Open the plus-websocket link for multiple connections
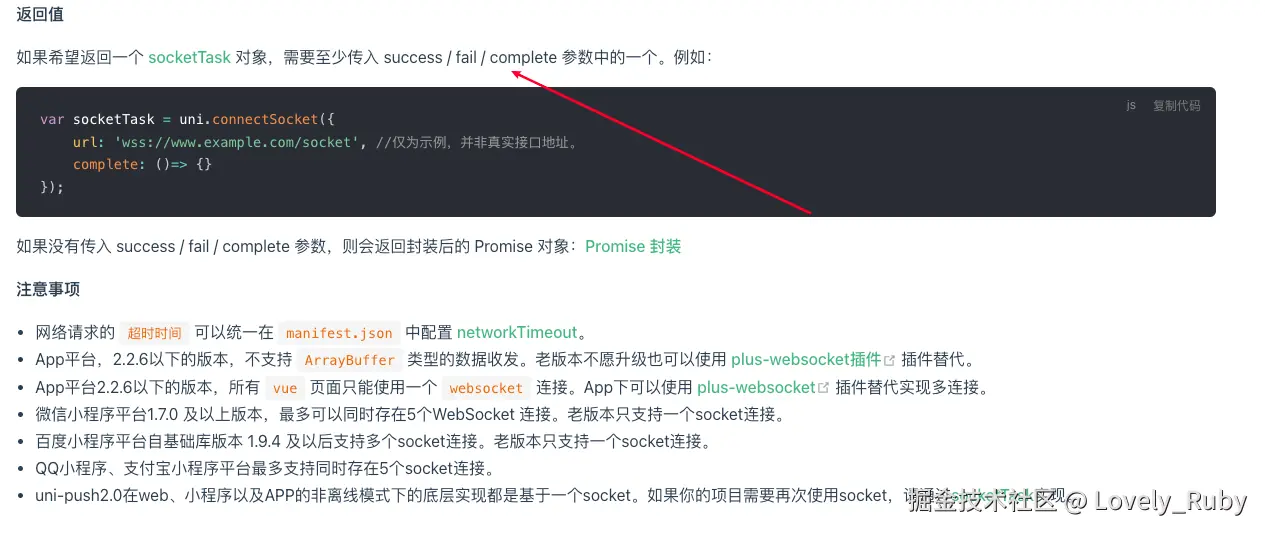This screenshot has width=1265, height=533. pos(756,387)
